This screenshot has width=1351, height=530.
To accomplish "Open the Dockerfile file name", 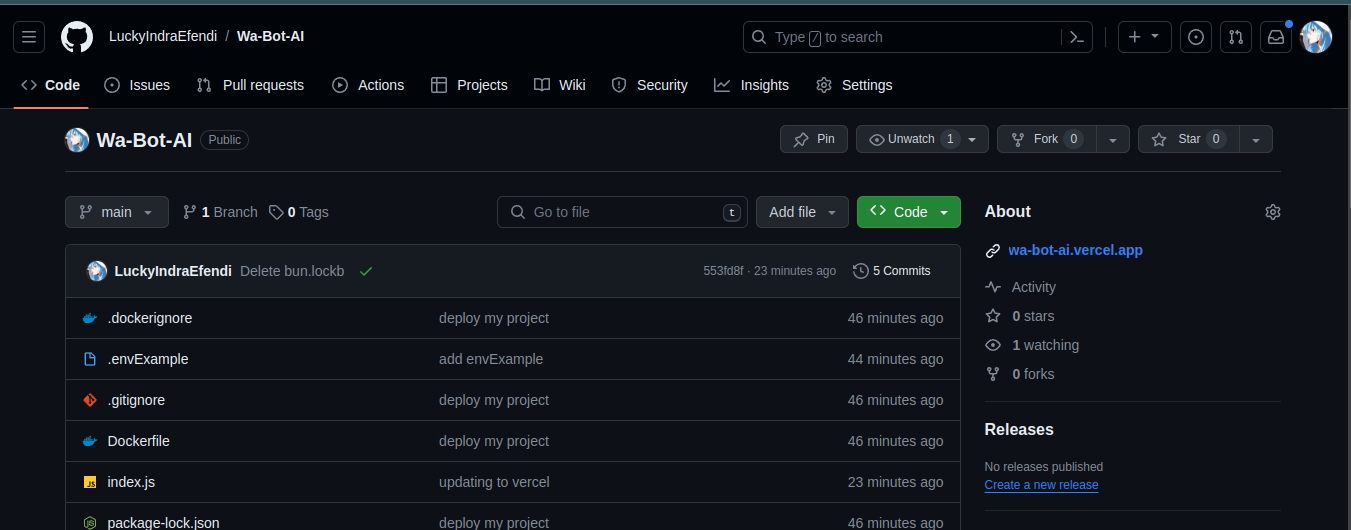I will (x=138, y=441).
